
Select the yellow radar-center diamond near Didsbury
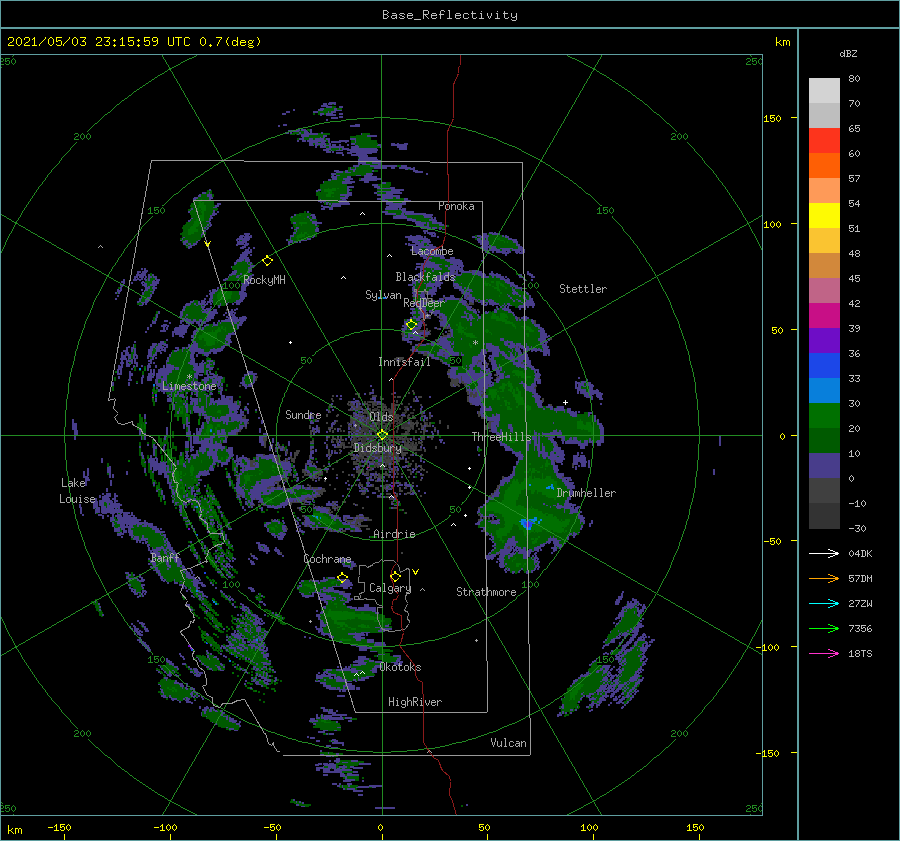382,435
